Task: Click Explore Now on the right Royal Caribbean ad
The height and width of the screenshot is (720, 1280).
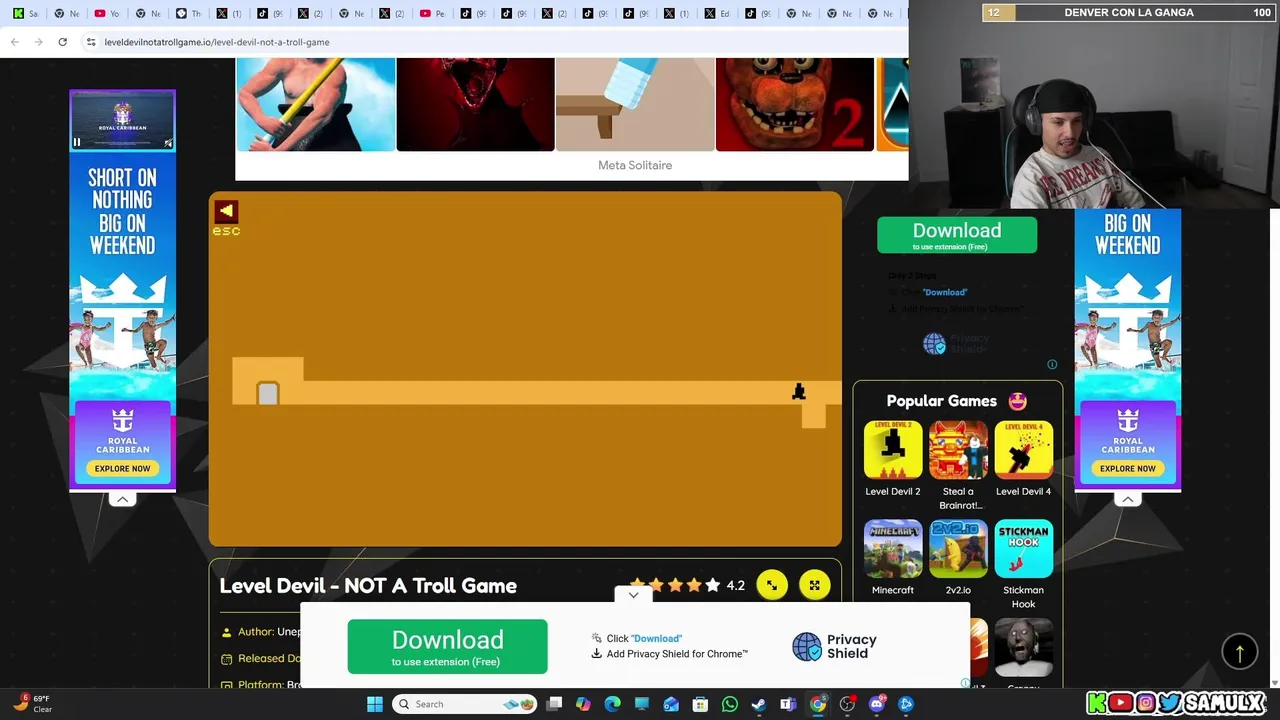Action: (1128, 468)
